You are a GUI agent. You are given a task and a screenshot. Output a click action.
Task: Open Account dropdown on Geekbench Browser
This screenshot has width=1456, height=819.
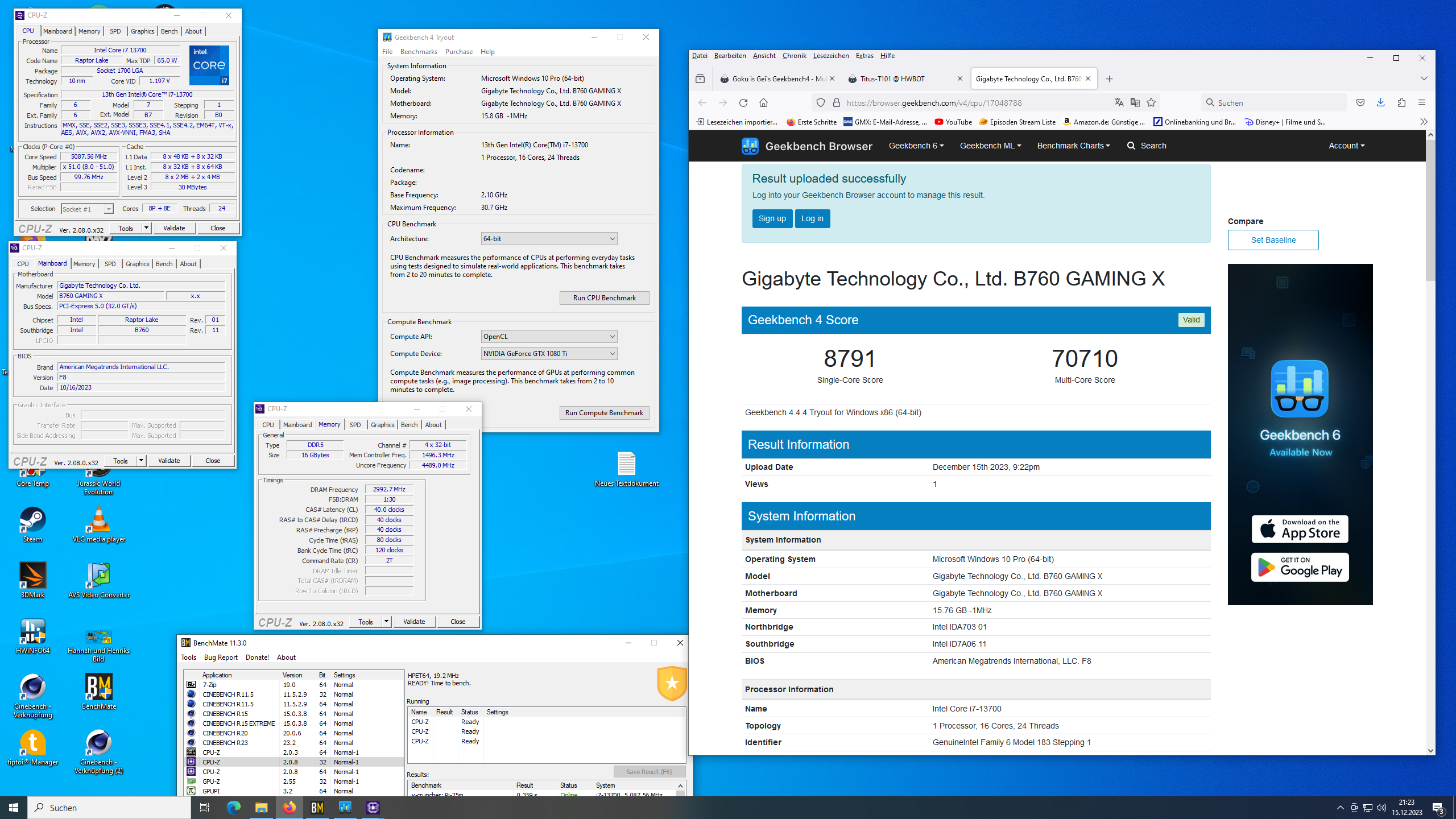coord(1346,146)
